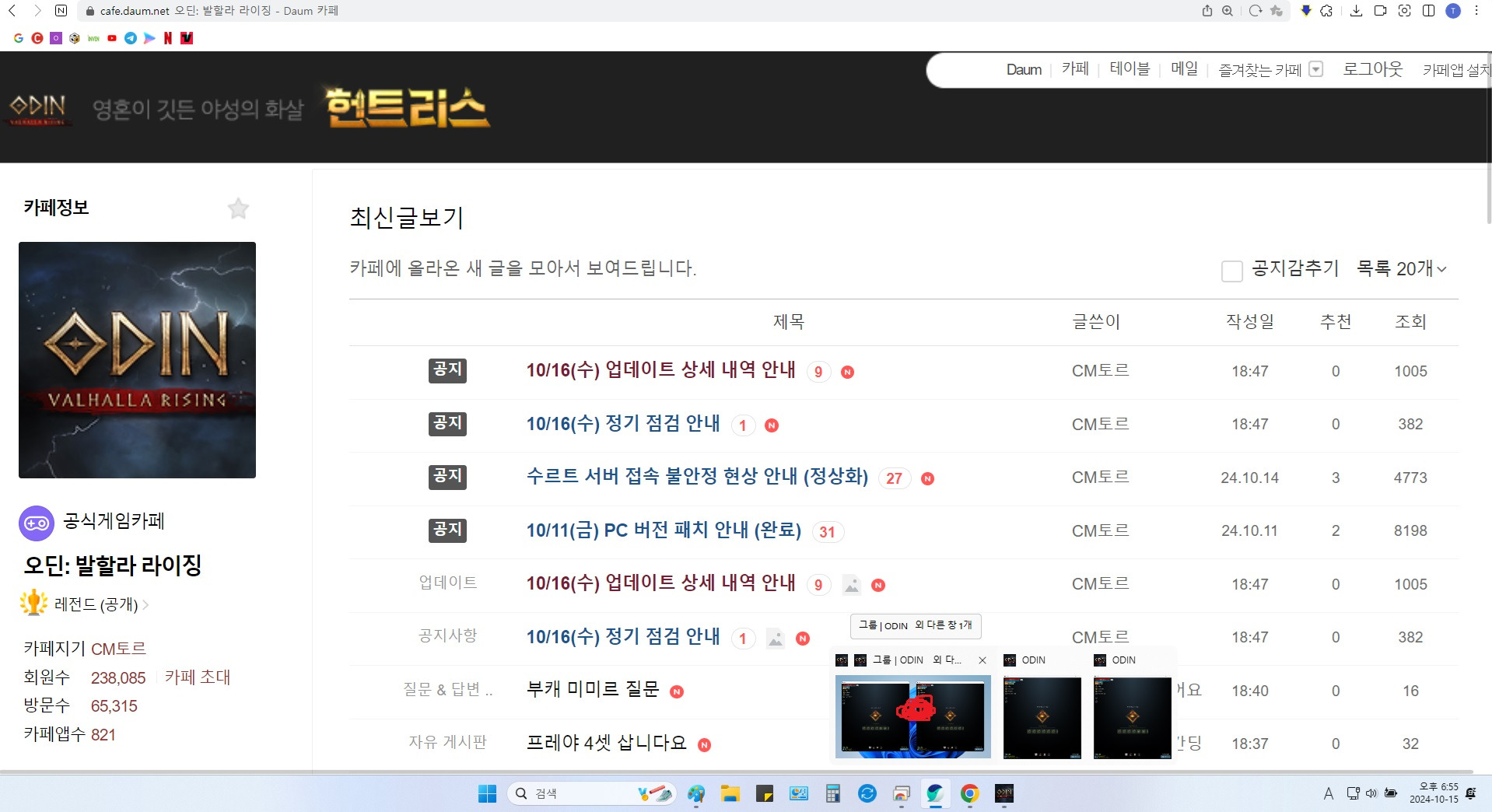Click the ODIN Valhalla Rising cafe image

pos(137,360)
